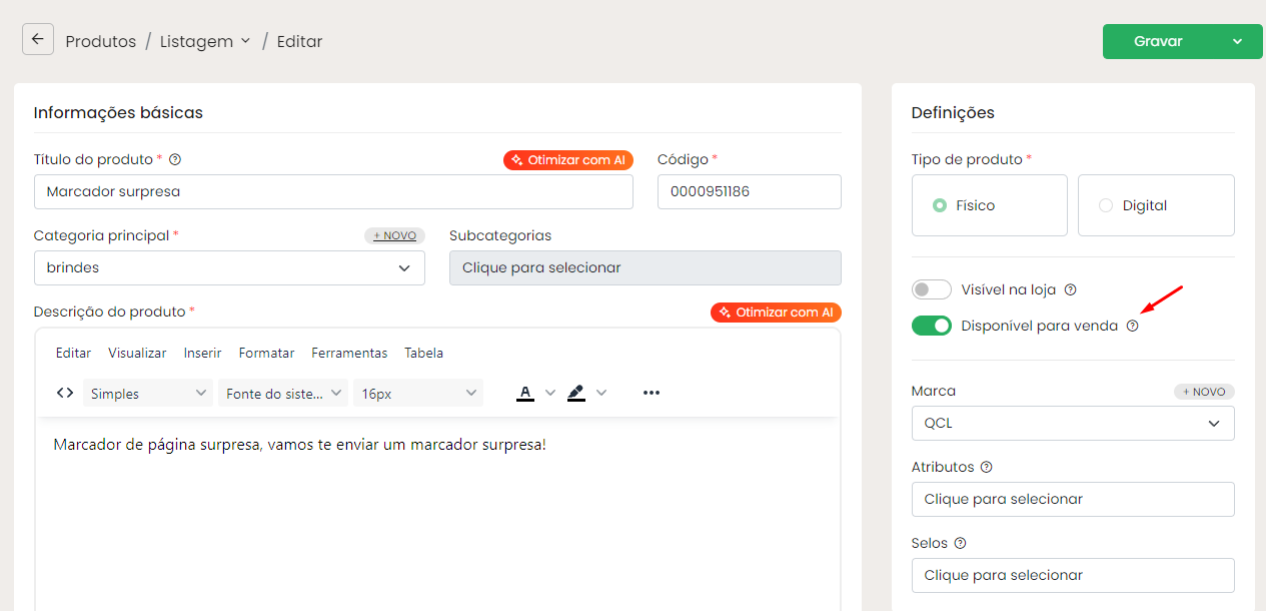The width and height of the screenshot is (1266, 611).
Task: Expand the Marca dropdown showing QCL
Action: click(x=1072, y=423)
